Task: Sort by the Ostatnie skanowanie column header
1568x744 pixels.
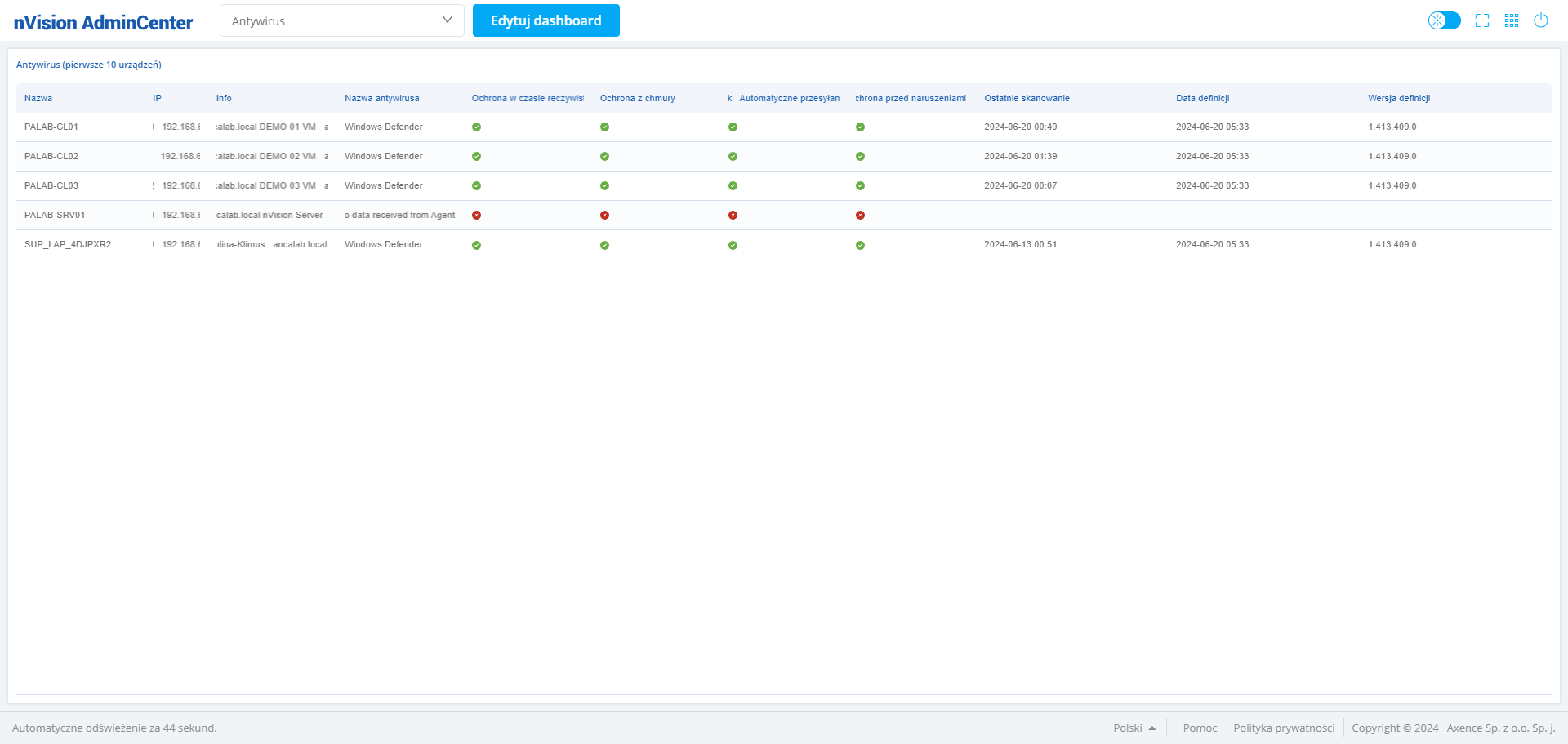Action: click(1027, 98)
